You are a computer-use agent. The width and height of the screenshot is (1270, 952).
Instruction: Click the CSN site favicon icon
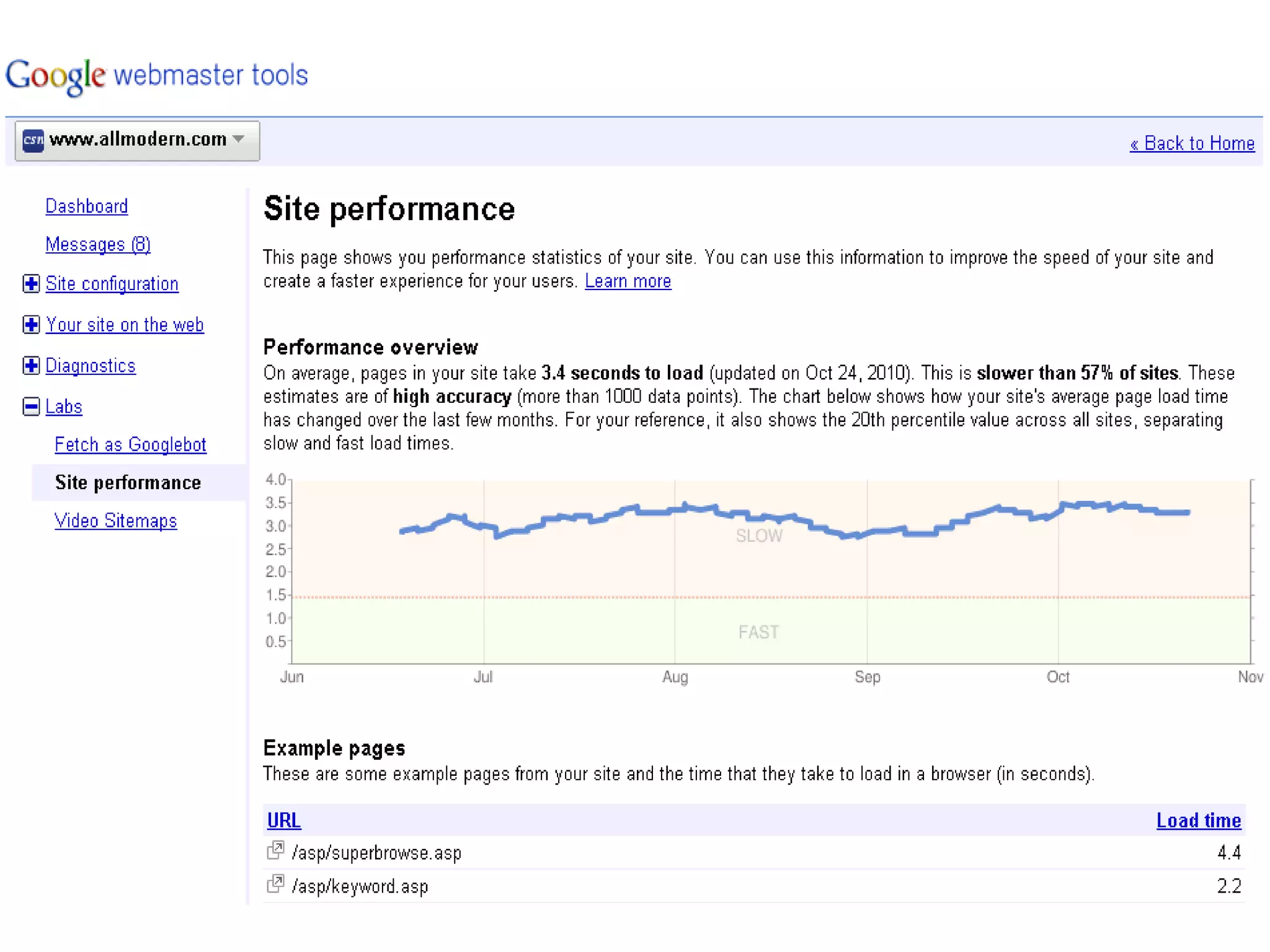pos(33,140)
